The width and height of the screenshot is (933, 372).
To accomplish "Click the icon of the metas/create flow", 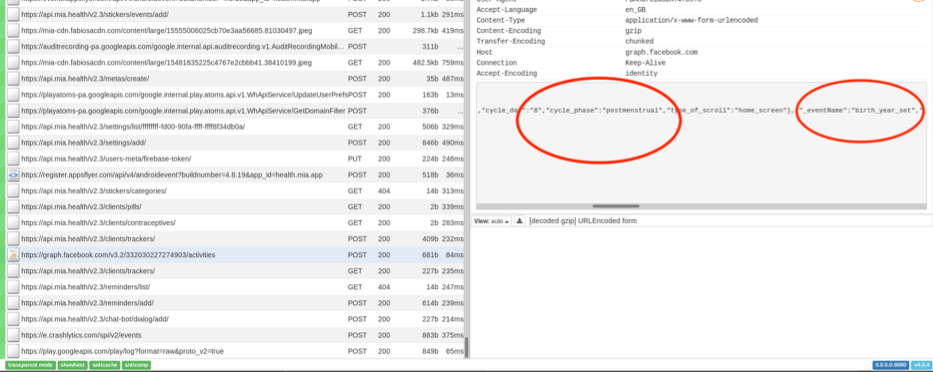I will click(13, 79).
